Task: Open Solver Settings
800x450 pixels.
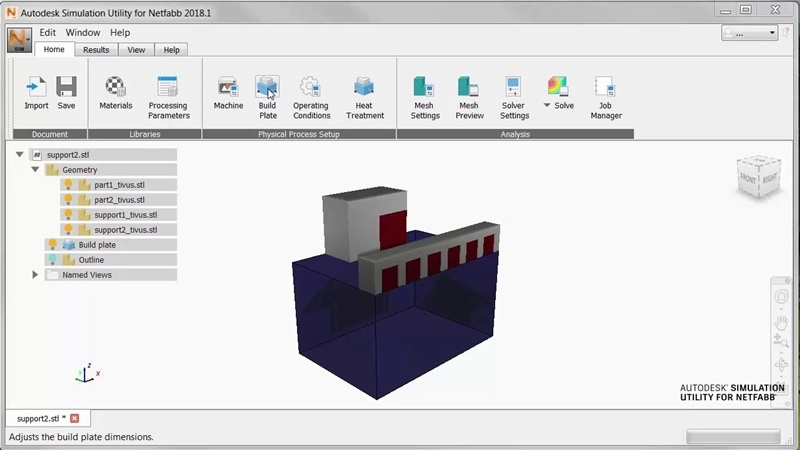Action: tap(514, 97)
